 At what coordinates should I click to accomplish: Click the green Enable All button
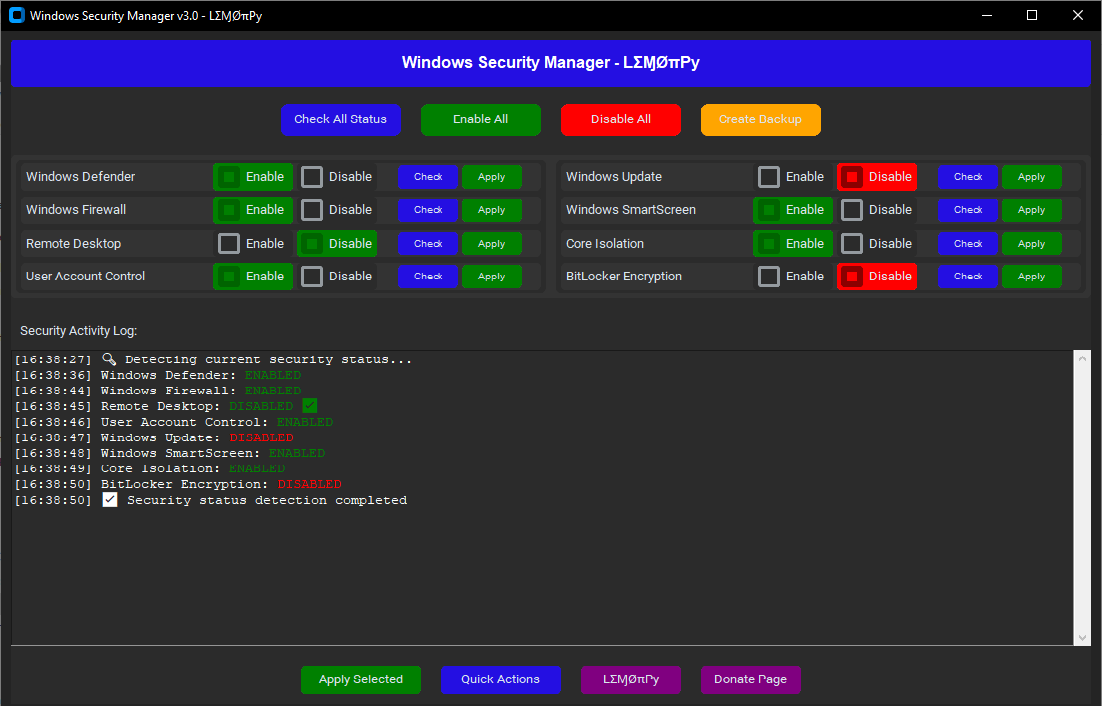coord(480,119)
